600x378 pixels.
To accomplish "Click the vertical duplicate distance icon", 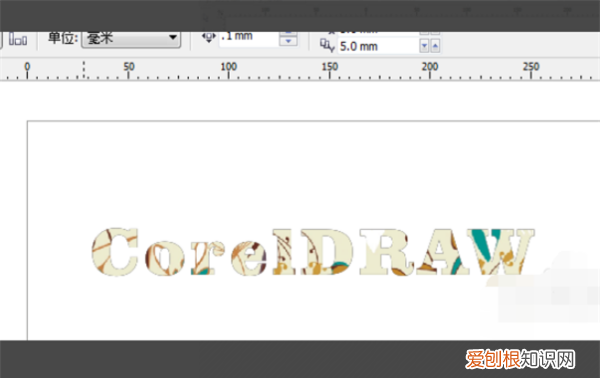I will (327, 46).
